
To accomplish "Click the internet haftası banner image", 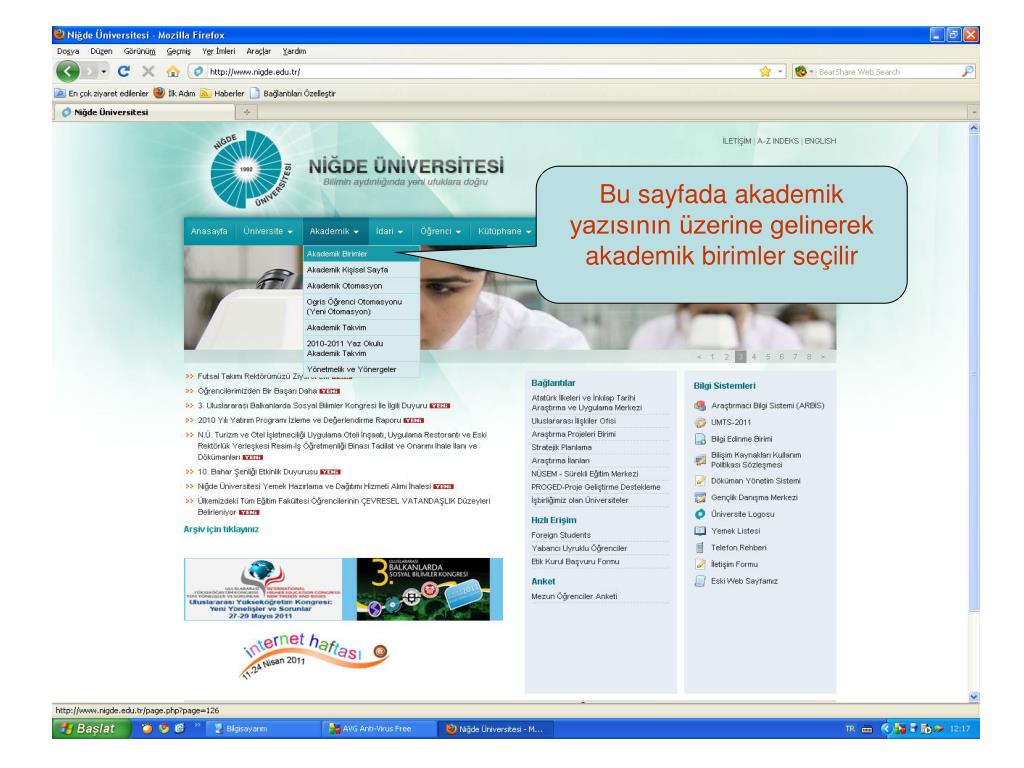I will coord(315,655).
